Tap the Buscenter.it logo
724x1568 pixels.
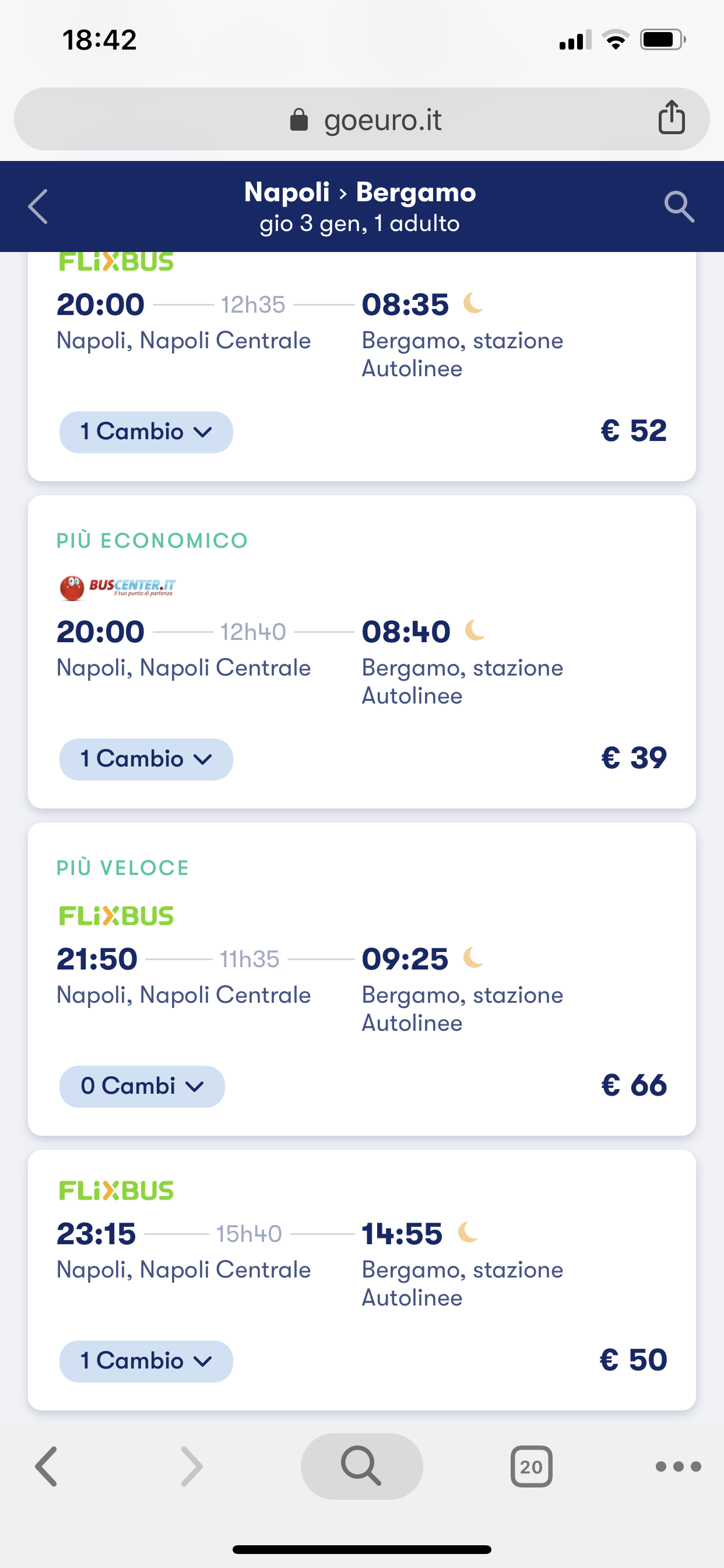(x=117, y=587)
